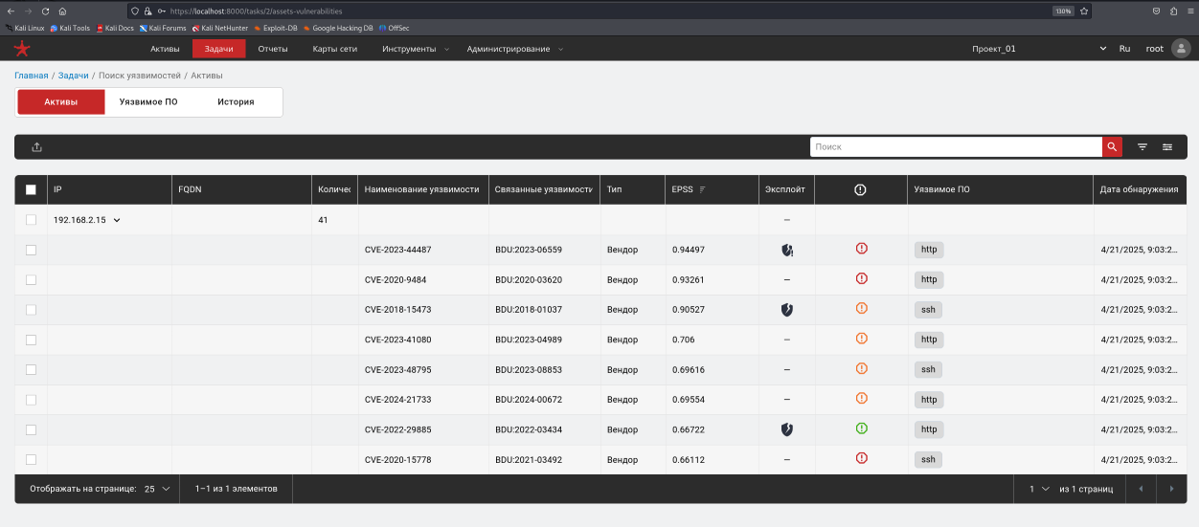This screenshot has height=527, width=1199.
Task: Click the http tag for CVE-2023-44487
Action: pos(929,250)
